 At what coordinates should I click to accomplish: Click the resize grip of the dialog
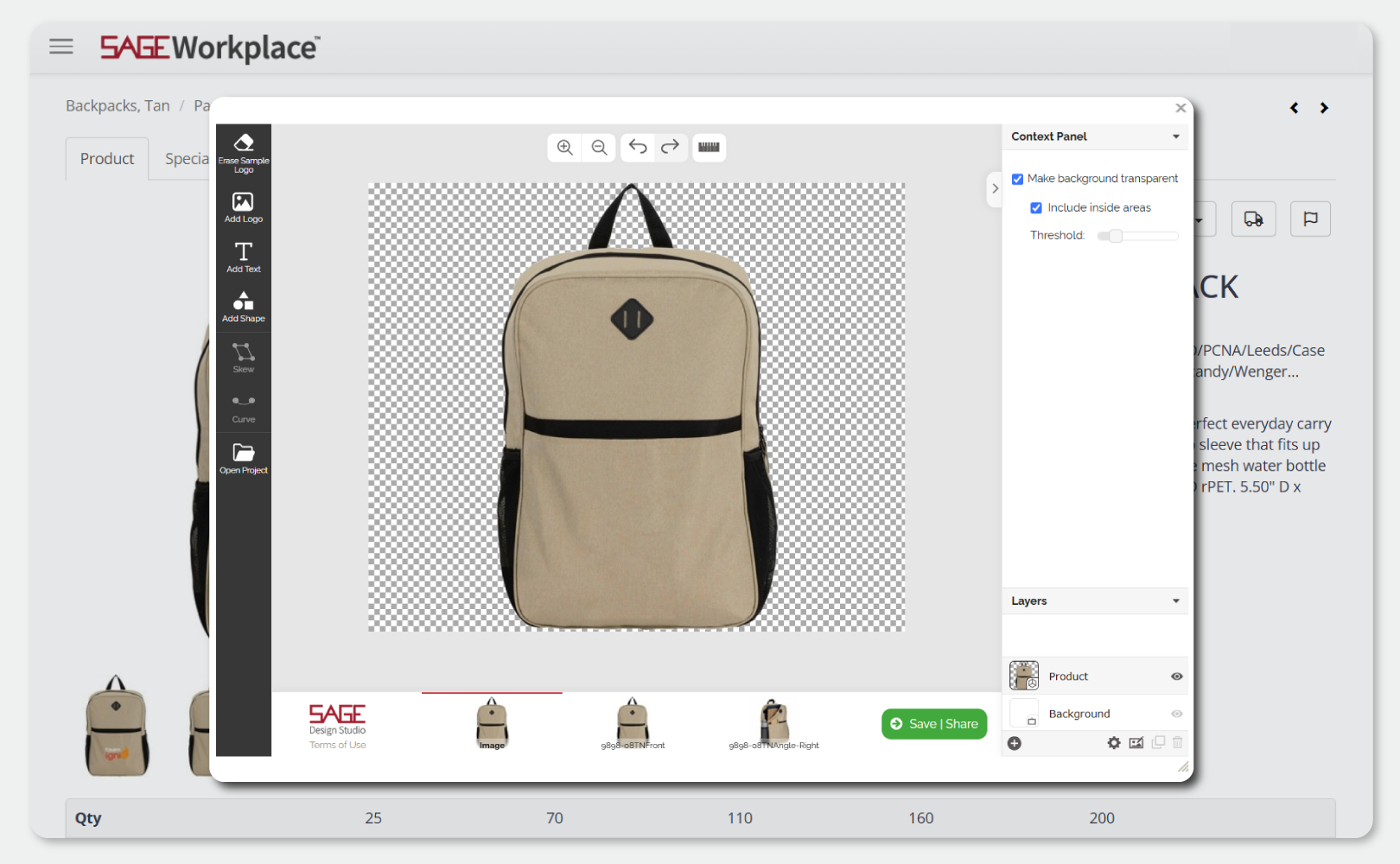[x=1183, y=766]
